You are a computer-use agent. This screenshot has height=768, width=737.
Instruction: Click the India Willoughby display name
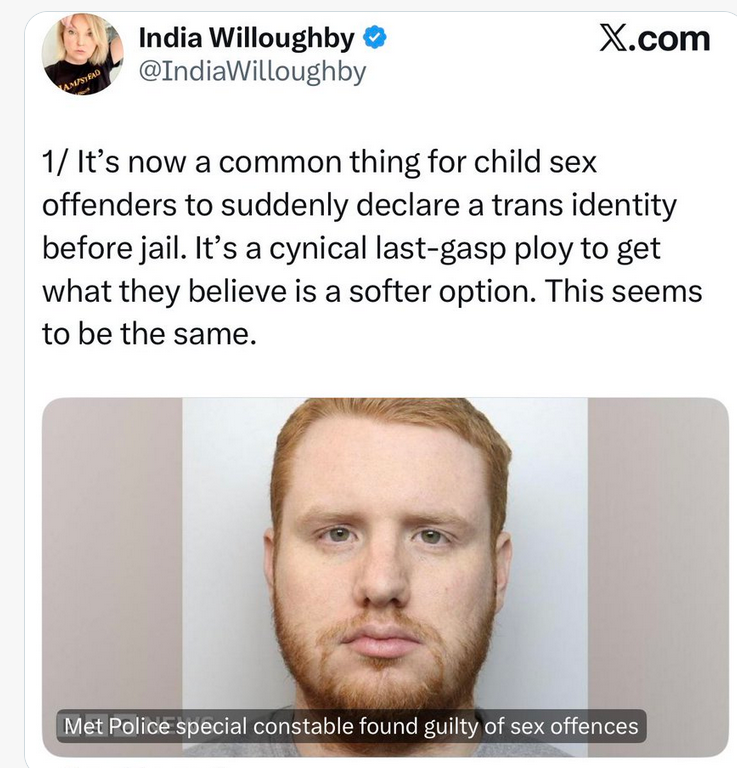[x=247, y=38]
